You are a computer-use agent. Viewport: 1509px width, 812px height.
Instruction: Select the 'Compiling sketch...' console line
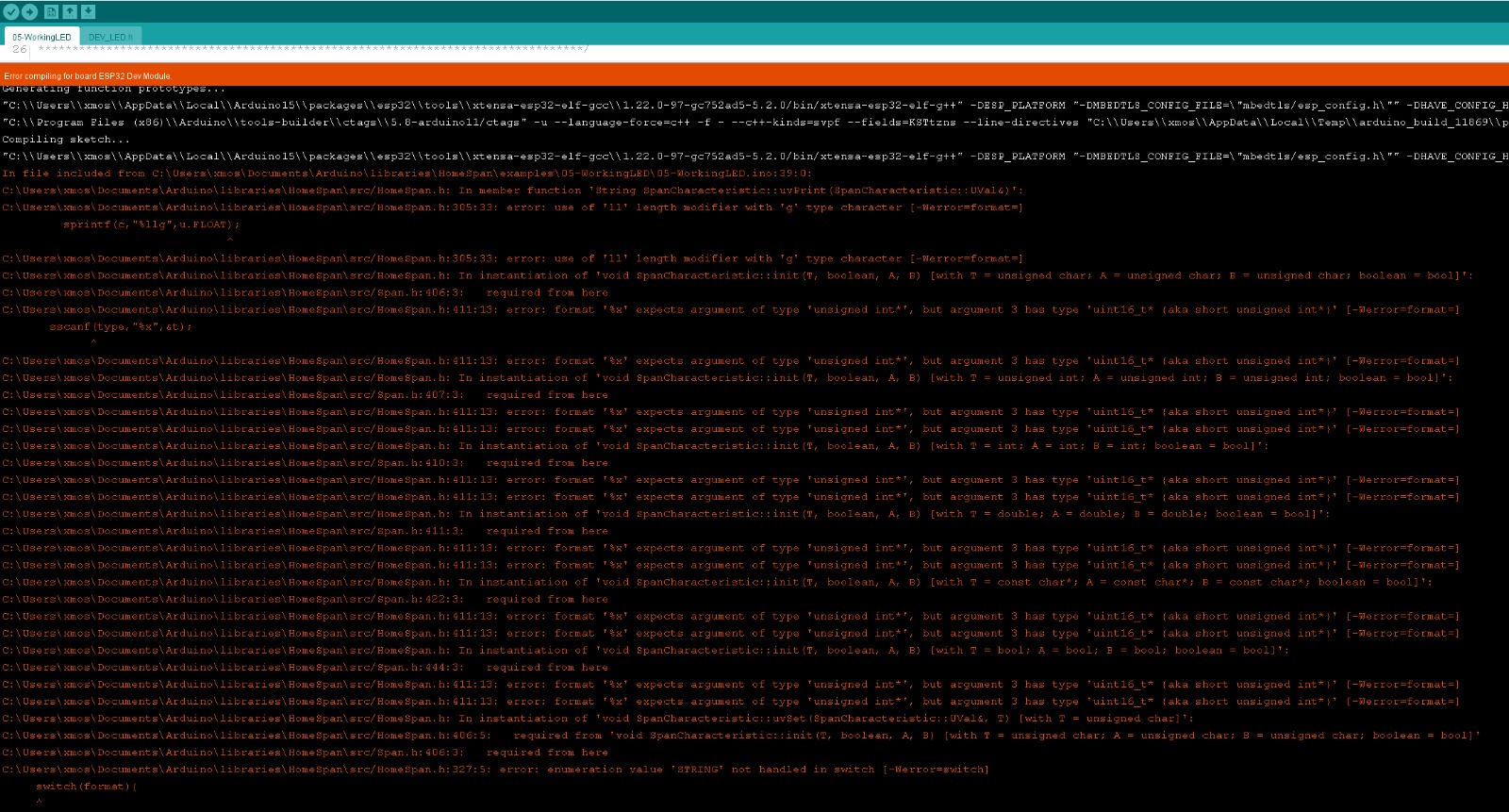(66, 140)
